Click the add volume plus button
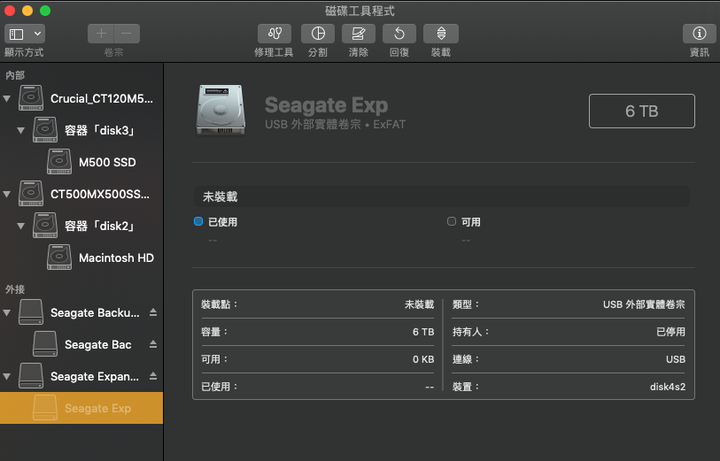Screen dimensions: 720x461 click(101, 34)
